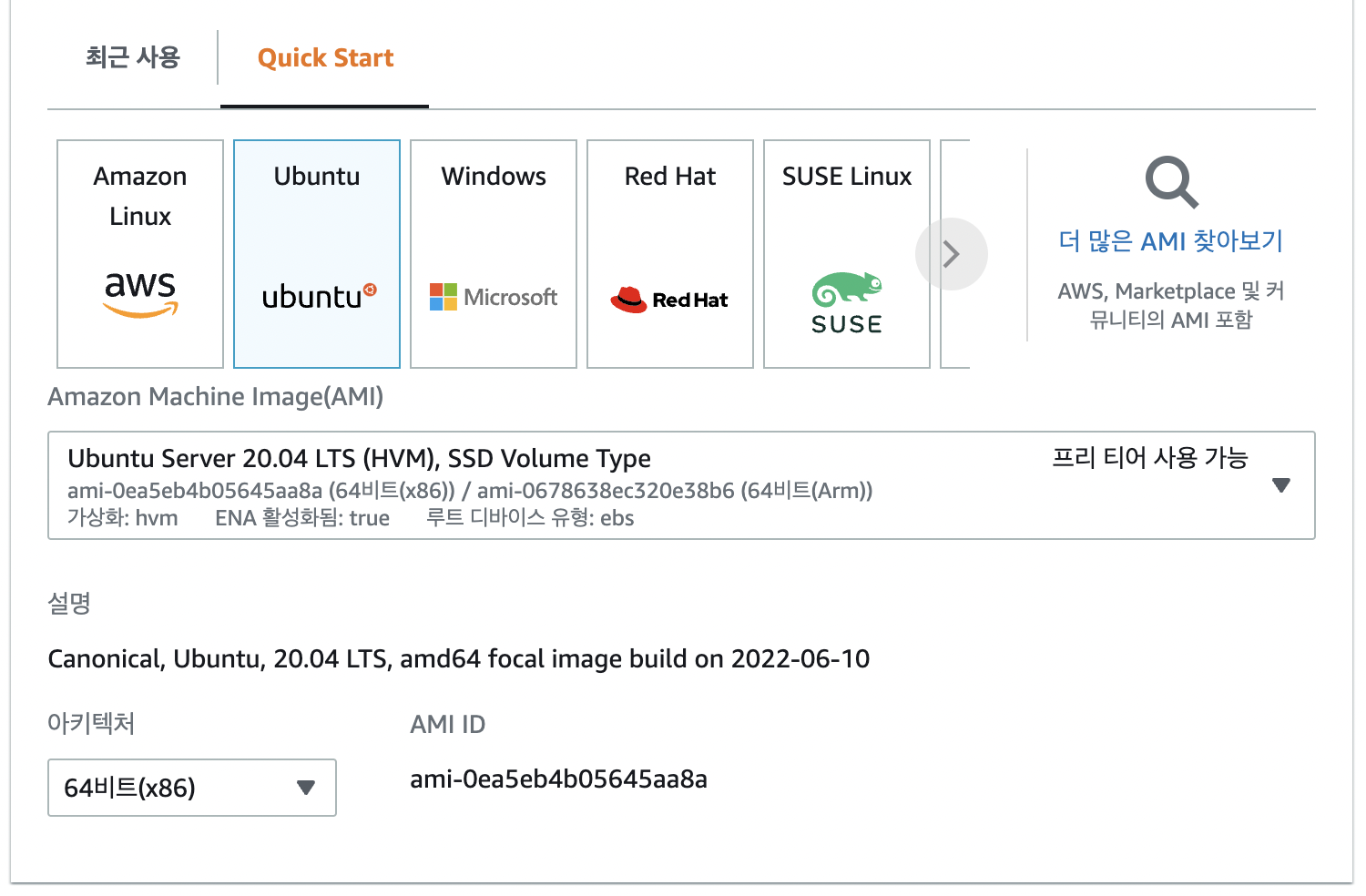This screenshot has height=896, width=1366.
Task: Switch to the 최근 사용 tab
Action: click(x=133, y=57)
